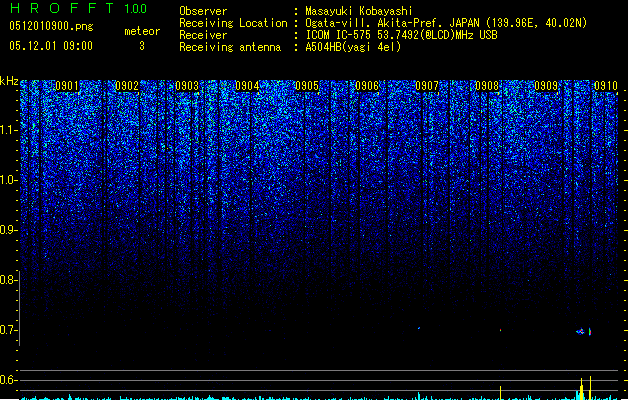This screenshot has width=629, height=400.
Task: Click the 0902 time marker
Action: 127,86
